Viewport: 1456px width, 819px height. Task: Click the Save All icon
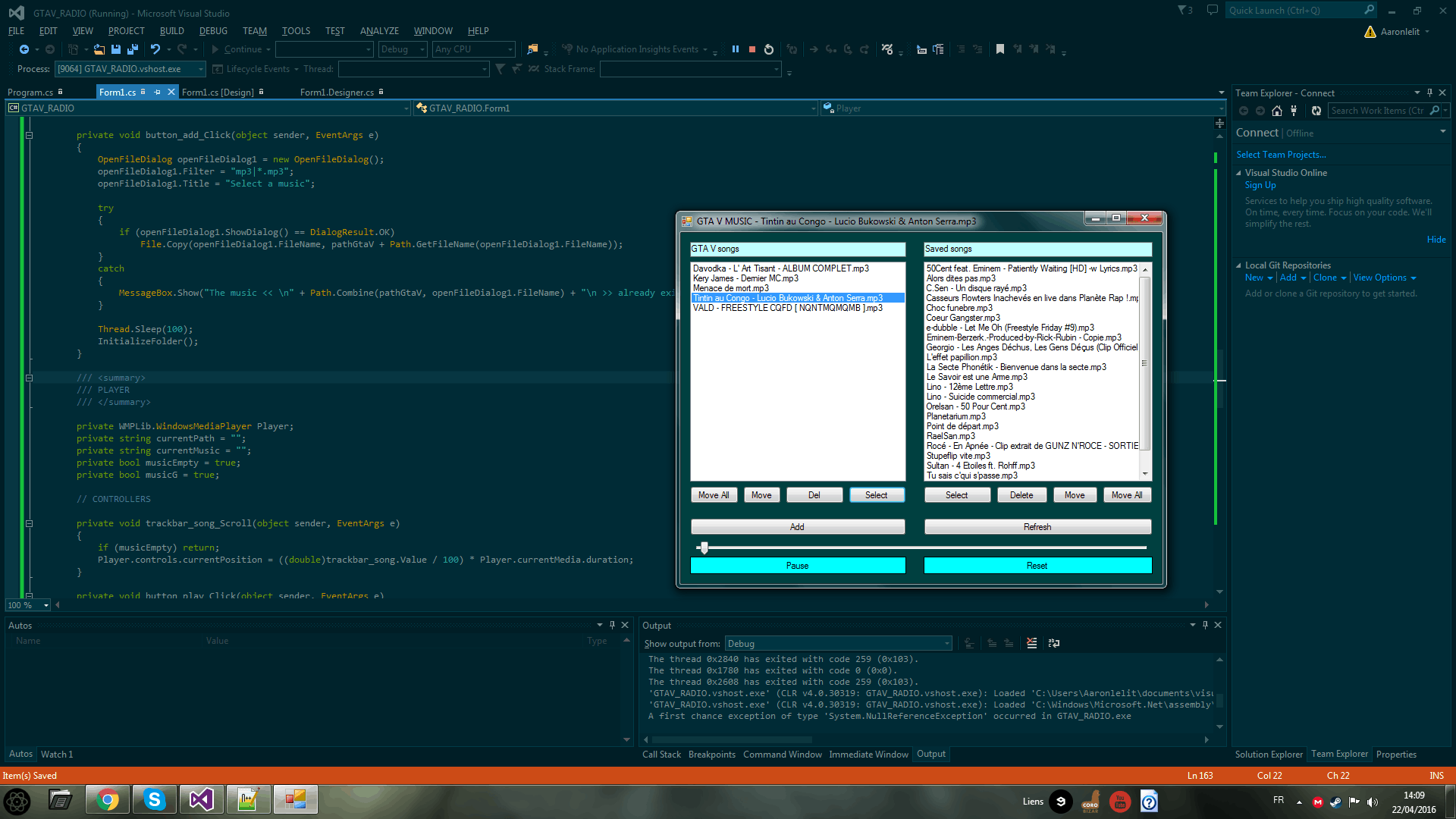133,49
